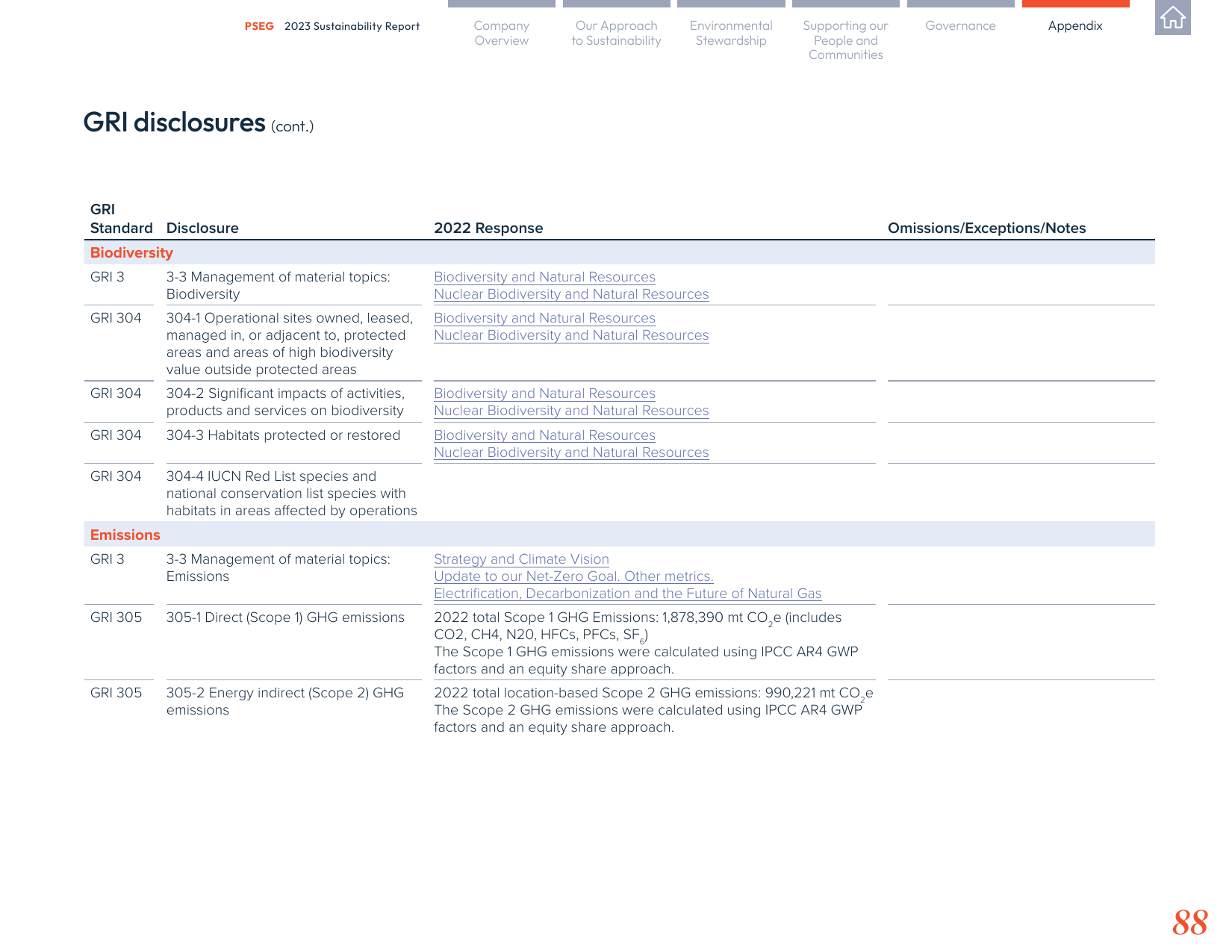Click the '305-1 Direct (Scope 1) GHG emissions' text

(285, 617)
